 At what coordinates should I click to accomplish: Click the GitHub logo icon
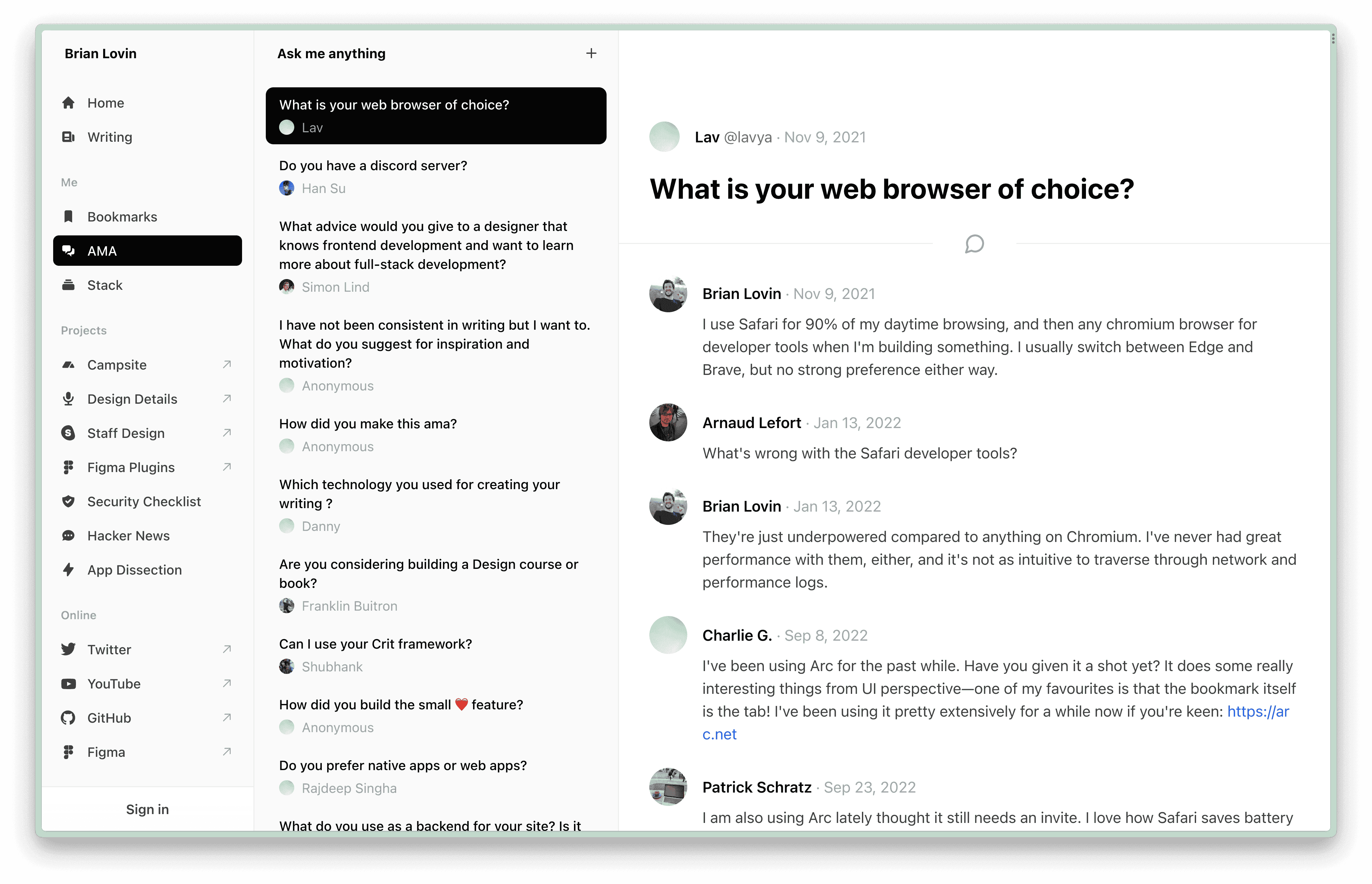coord(68,718)
